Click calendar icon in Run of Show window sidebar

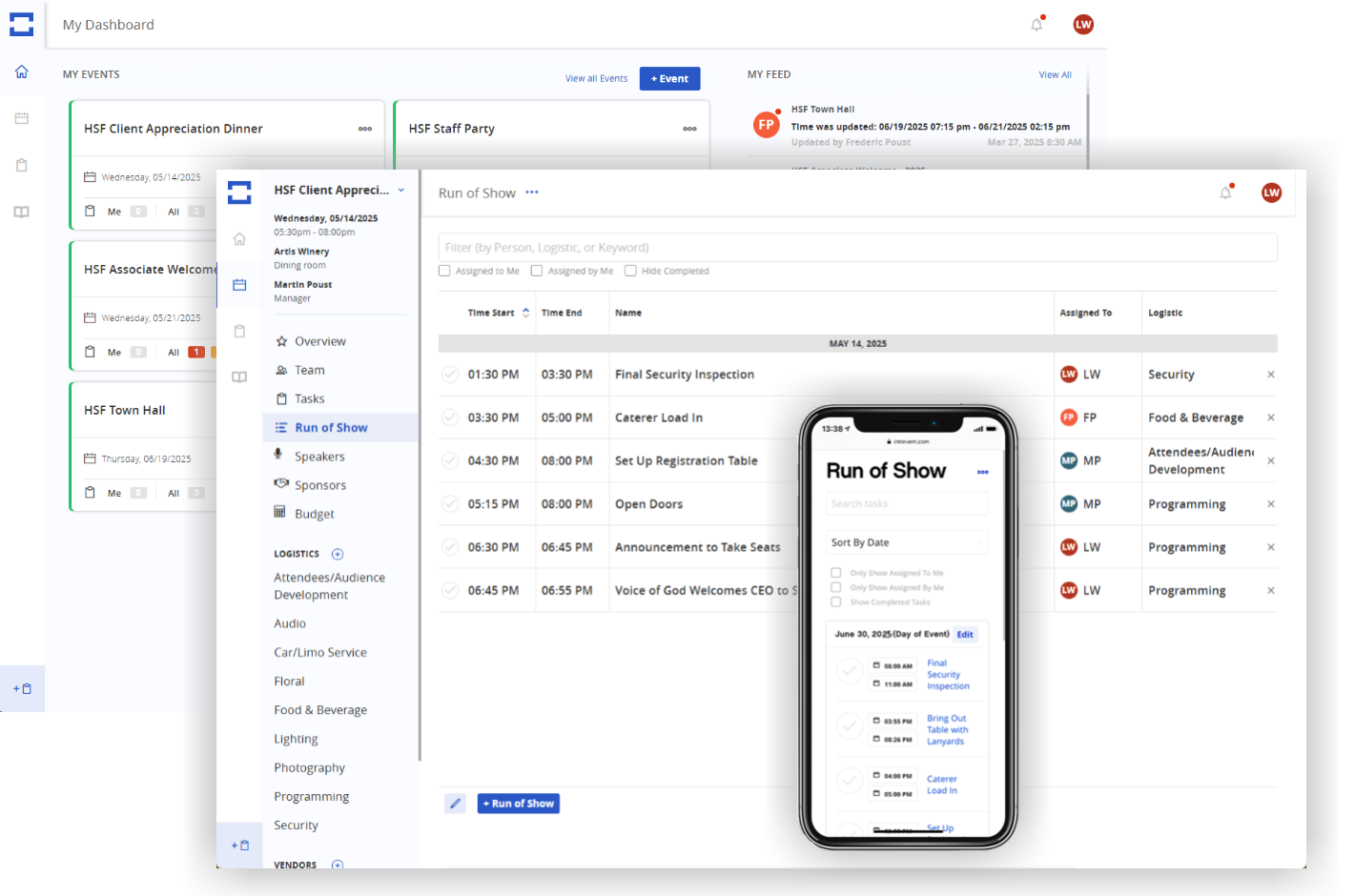239,285
